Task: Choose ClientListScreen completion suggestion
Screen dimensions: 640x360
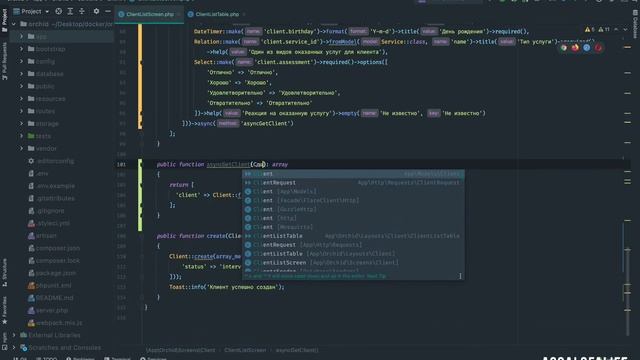Action: pos(353,262)
